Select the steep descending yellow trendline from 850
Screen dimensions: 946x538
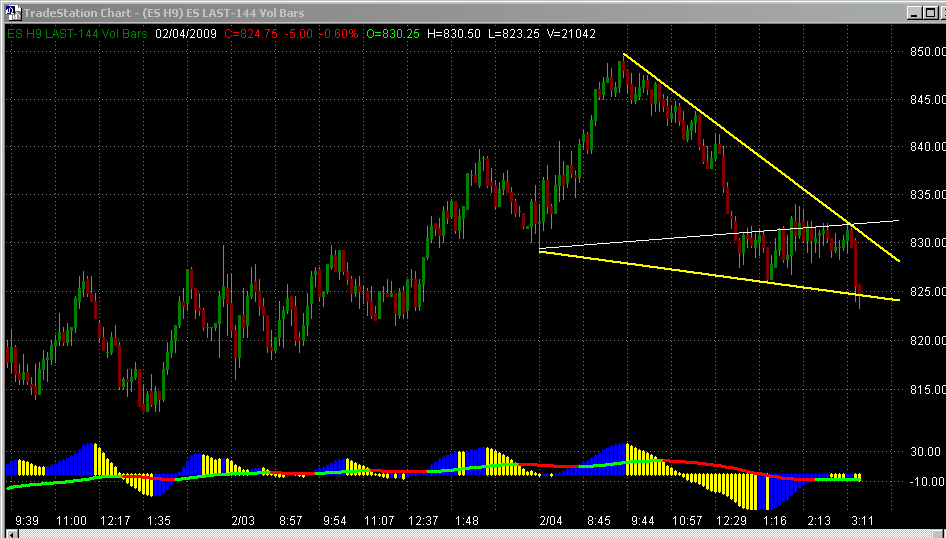click(761, 157)
